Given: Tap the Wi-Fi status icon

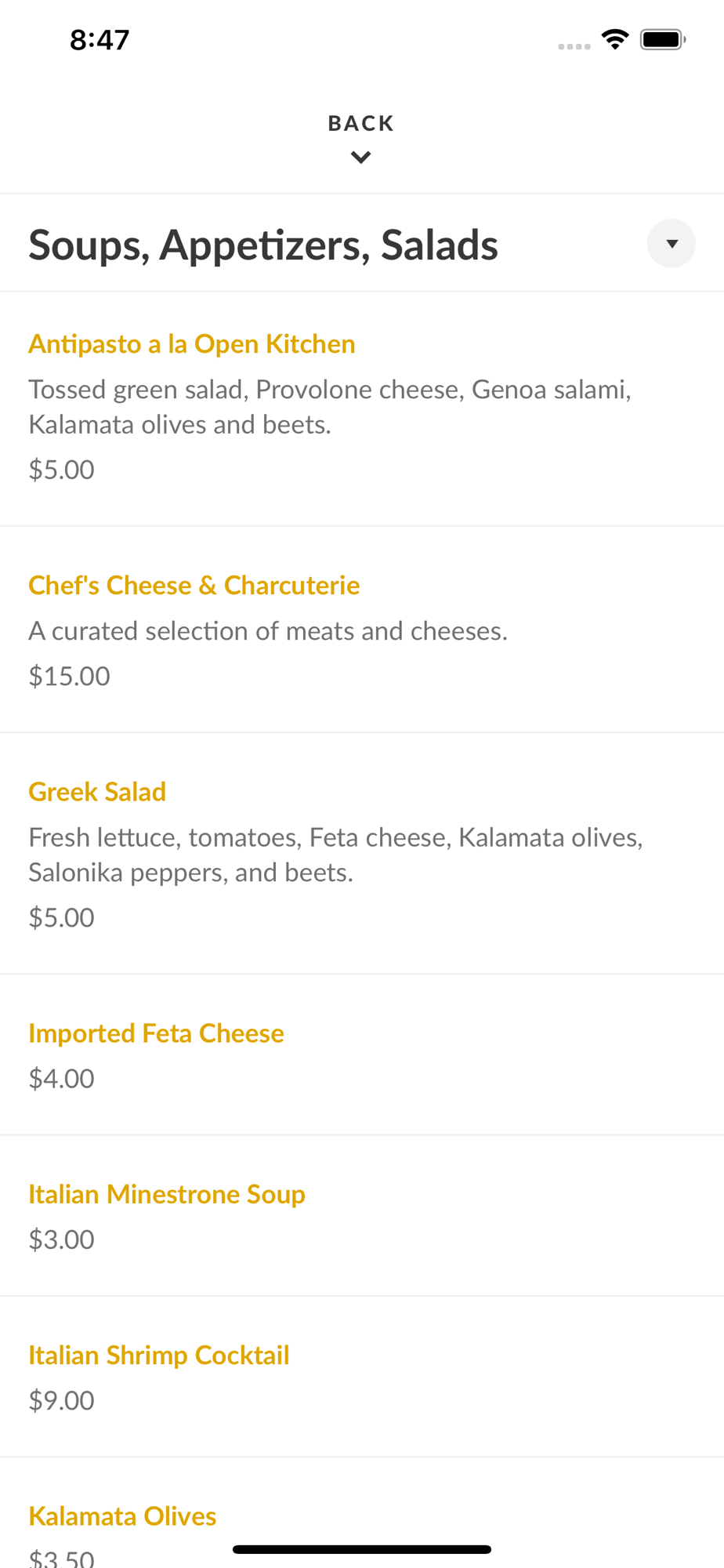Looking at the screenshot, I should (x=615, y=39).
